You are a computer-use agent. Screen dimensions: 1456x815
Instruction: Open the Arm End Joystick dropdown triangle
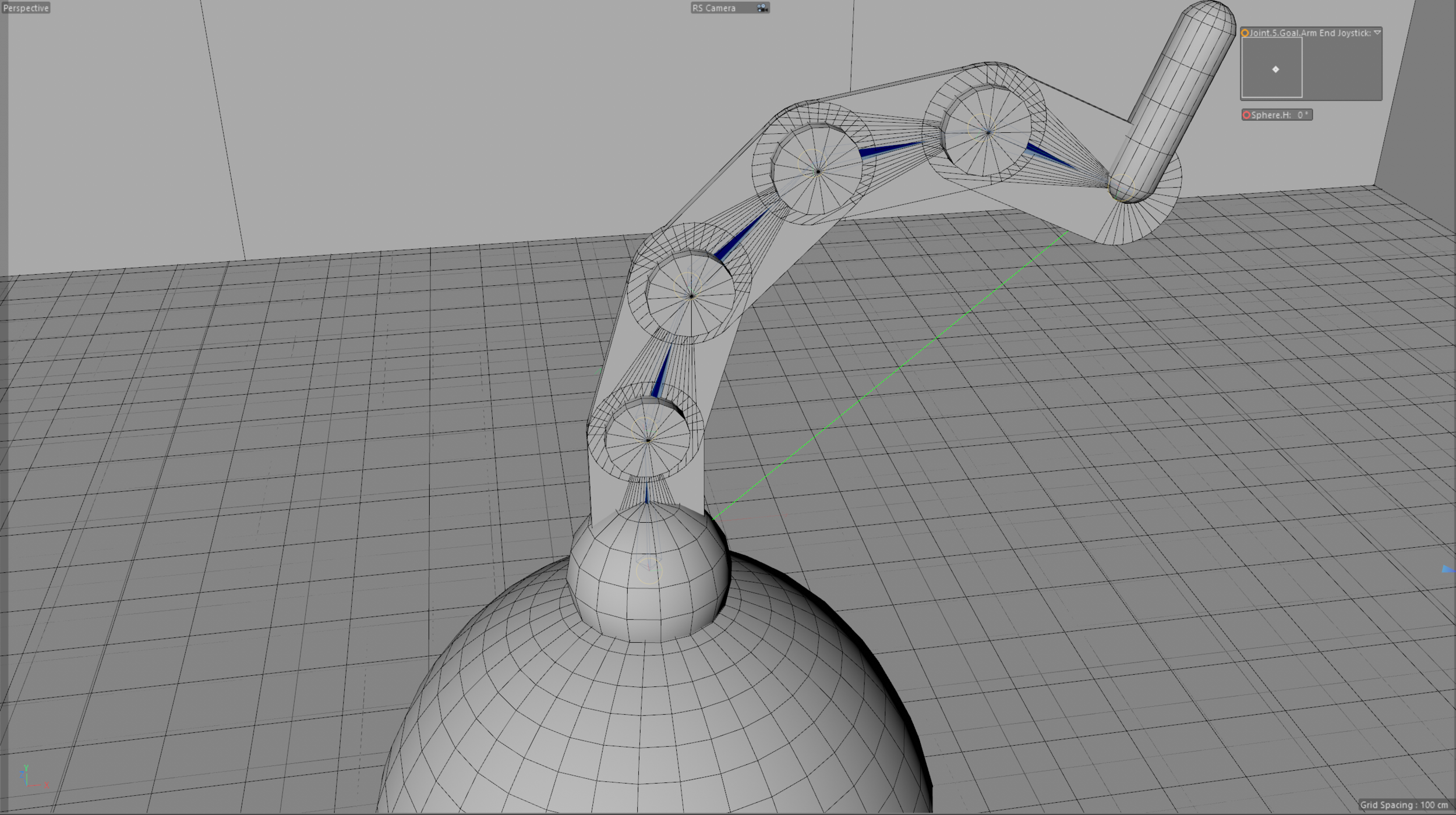[x=1377, y=33]
